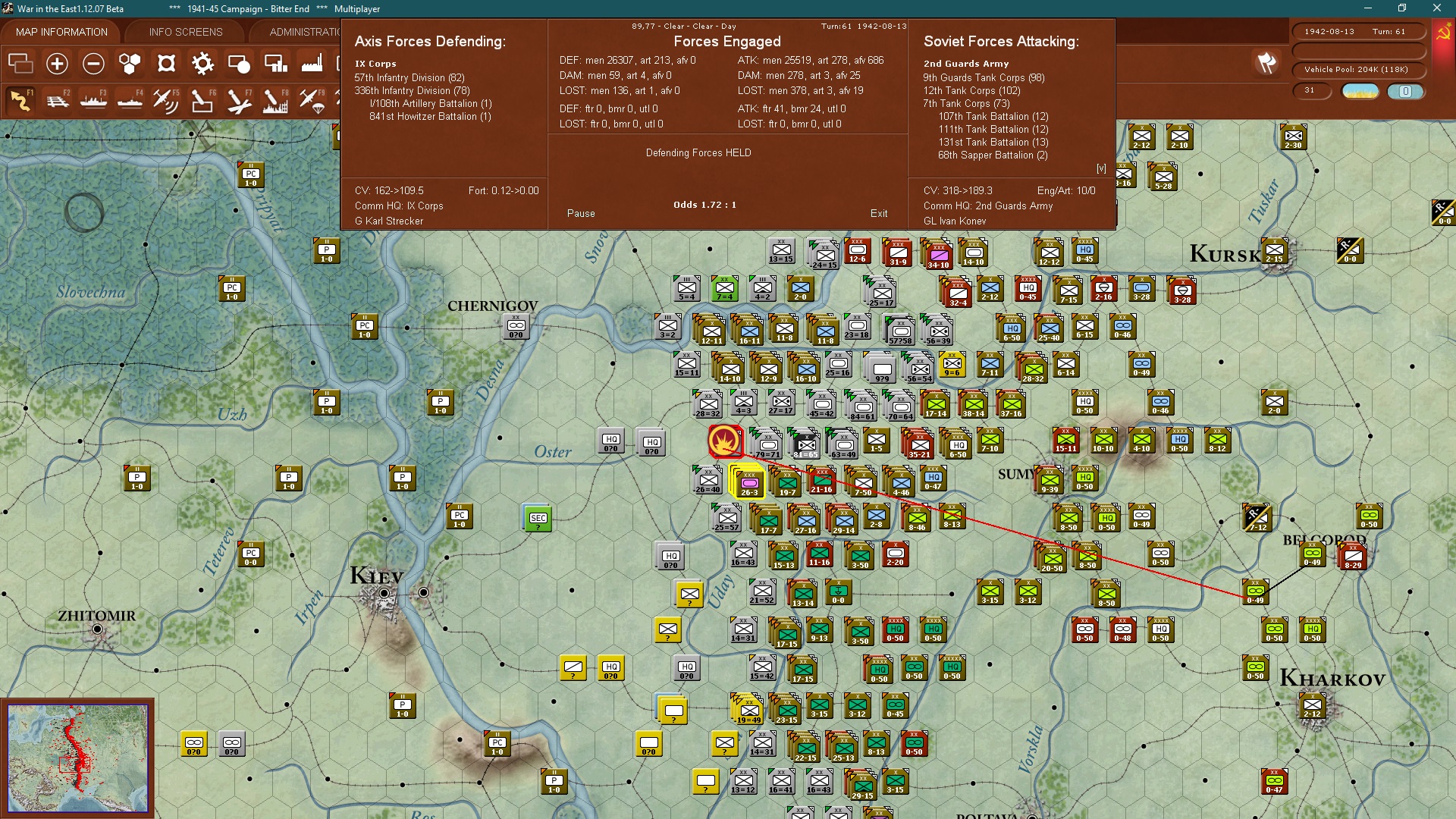Pause the battle resolution display
Viewport: 1456px width, 819px height.
pos(581,214)
